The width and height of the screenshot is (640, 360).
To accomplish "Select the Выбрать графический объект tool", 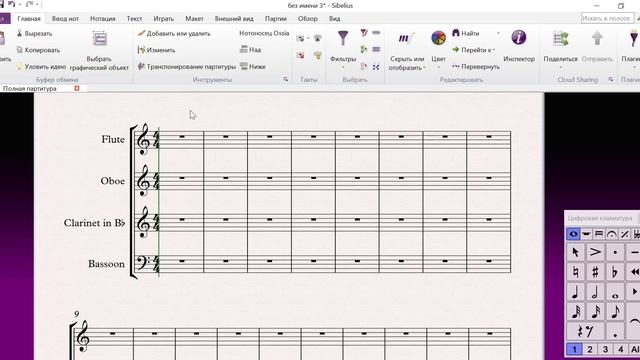I will tap(99, 51).
